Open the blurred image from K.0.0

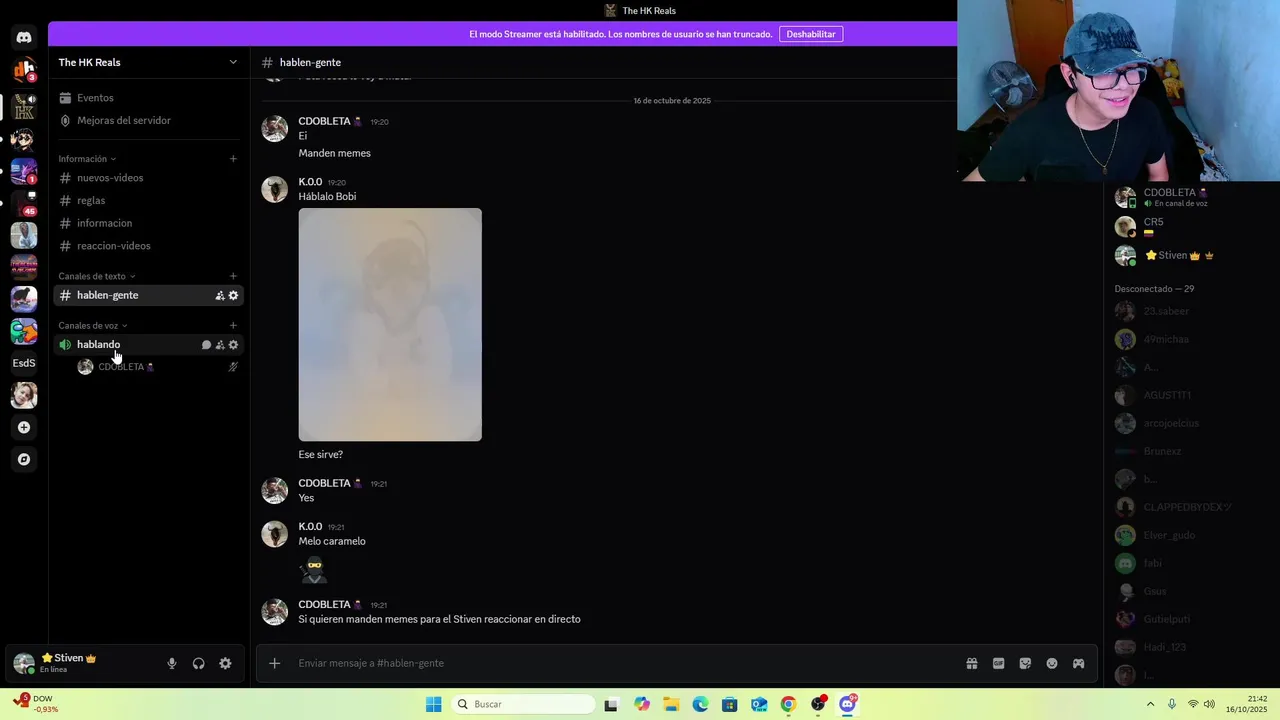tap(390, 324)
